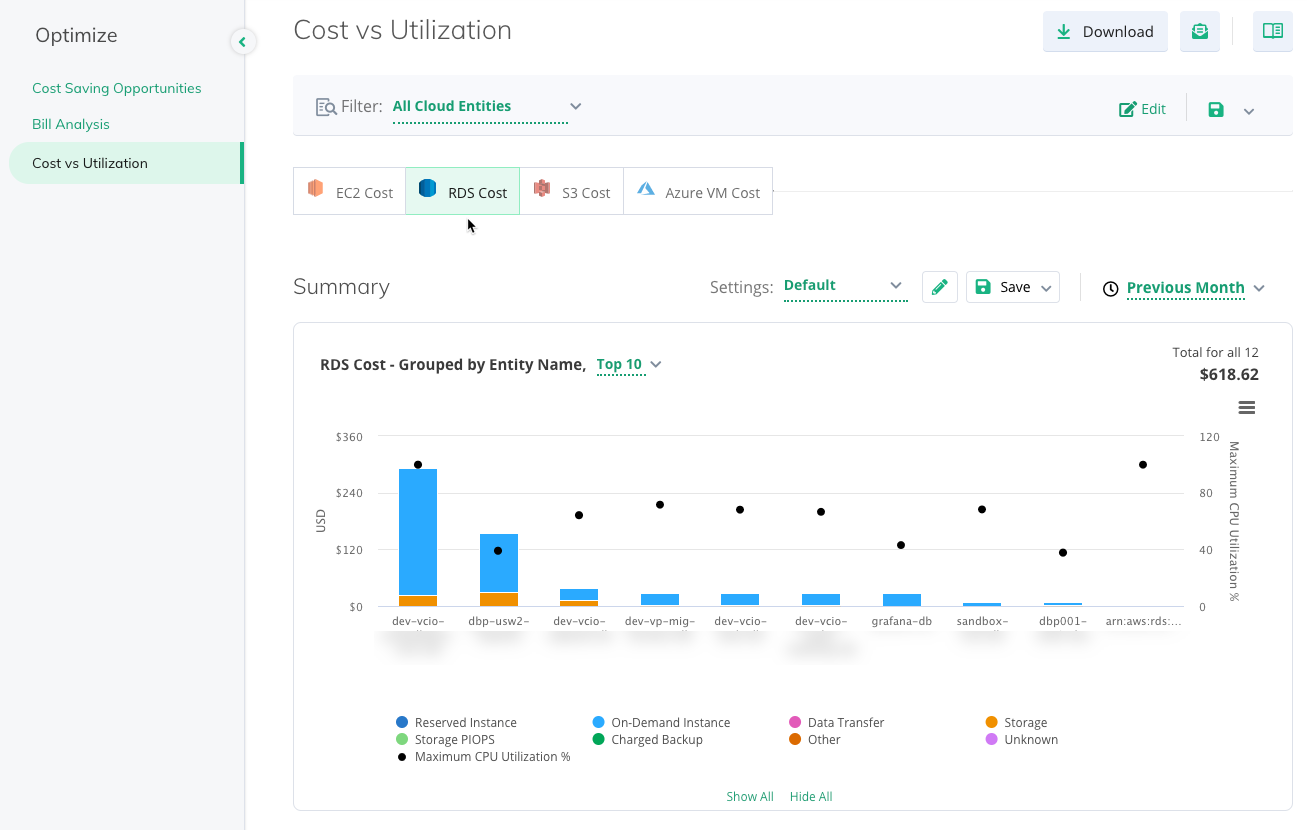
Task: Expand the save filter options chevron
Action: 1249,110
